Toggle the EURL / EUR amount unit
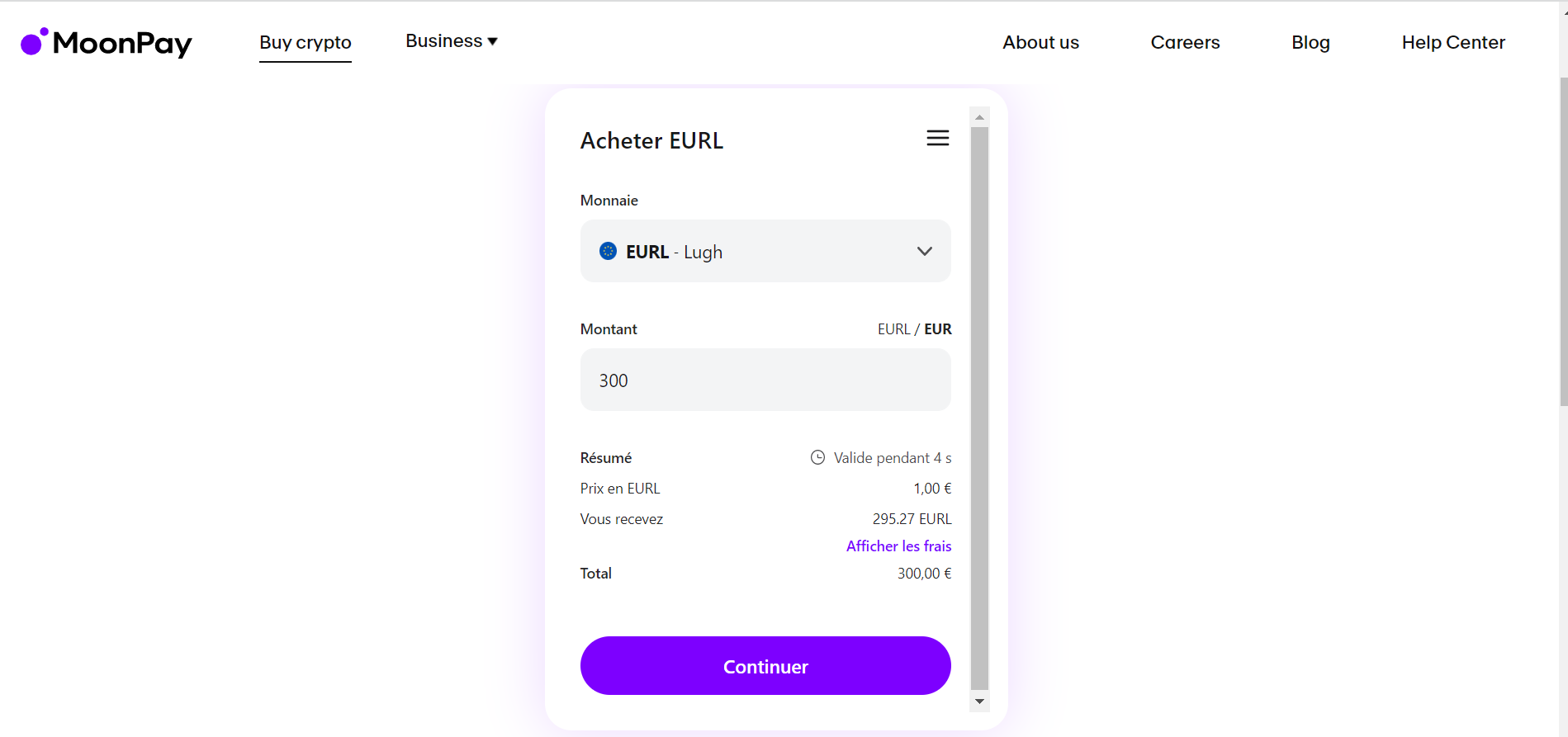This screenshot has height=737, width=1568. (x=914, y=329)
